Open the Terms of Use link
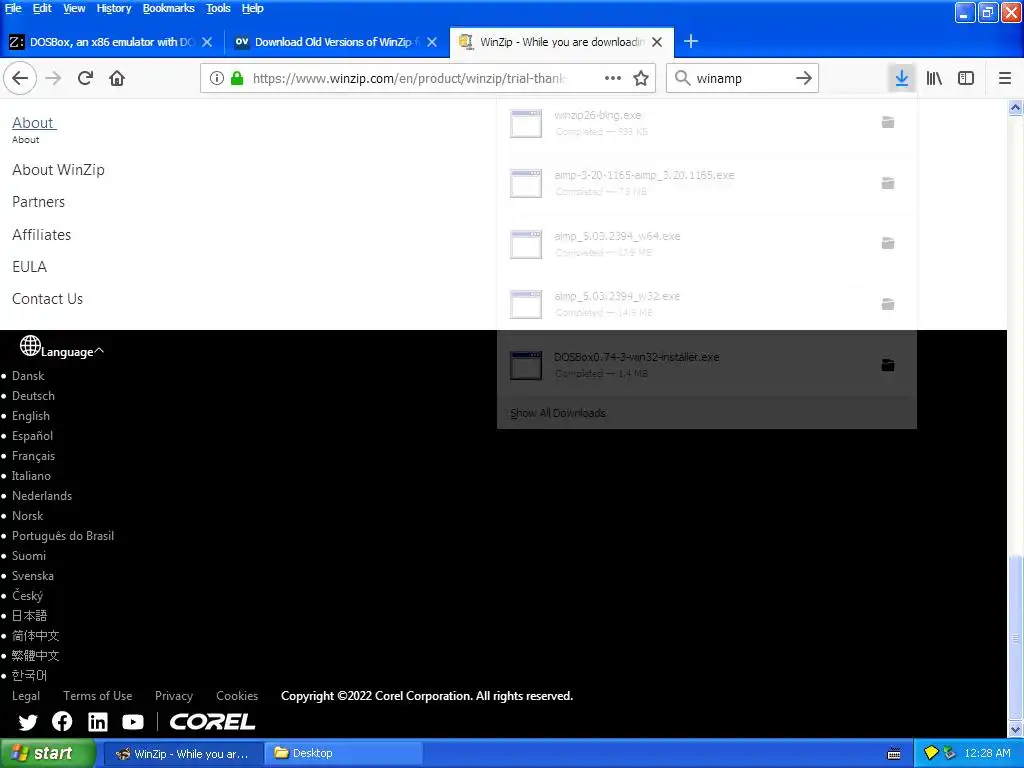 tap(97, 696)
